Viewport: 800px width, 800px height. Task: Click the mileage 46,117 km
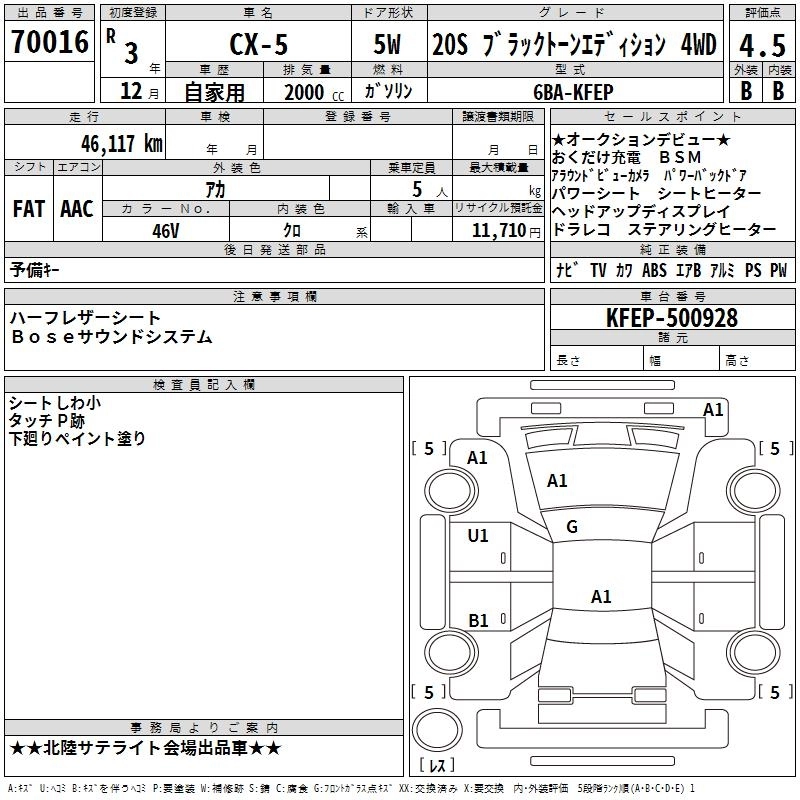121,144
